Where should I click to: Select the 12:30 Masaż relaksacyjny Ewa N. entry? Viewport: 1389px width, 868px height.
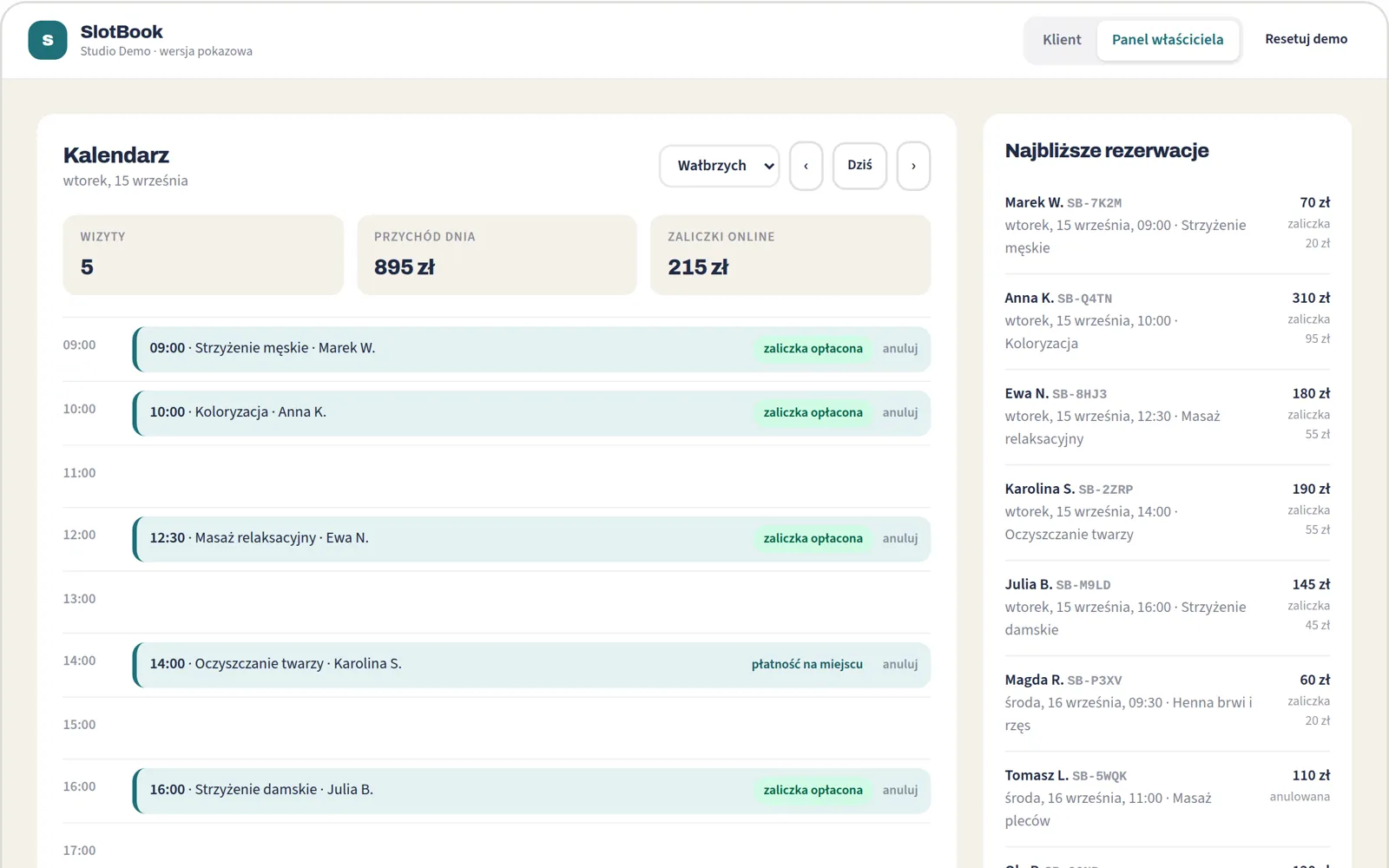tap(531, 539)
